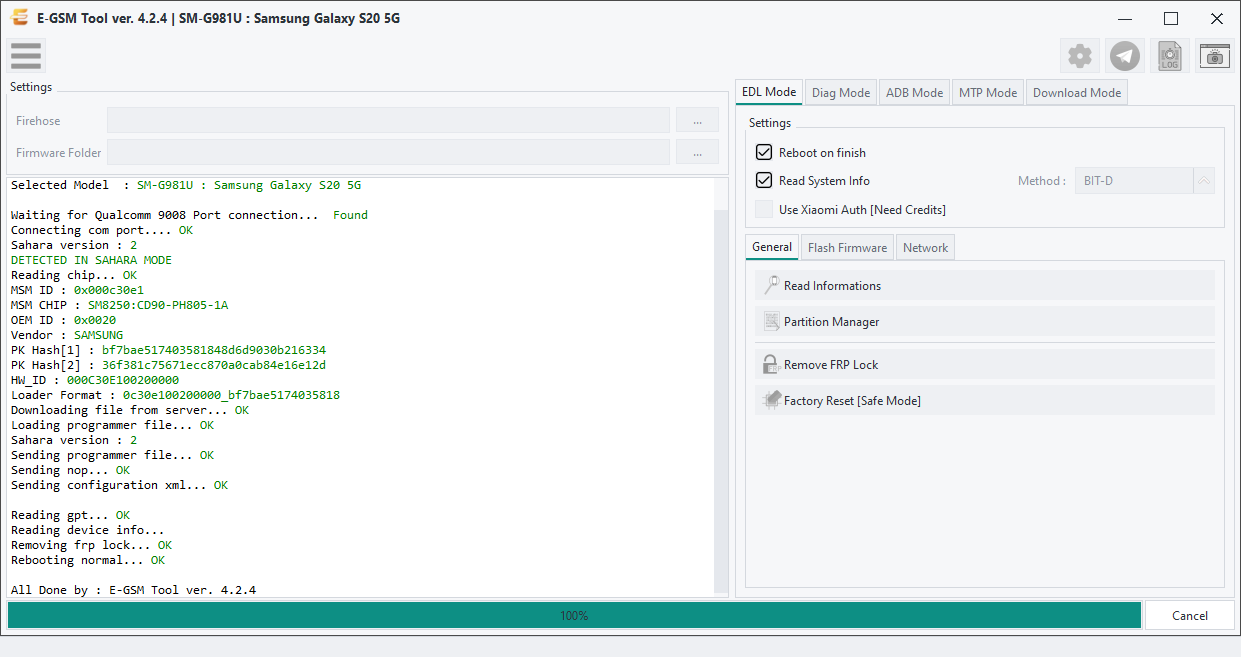Open the settings gear icon
The image size is (1241, 657).
[1080, 56]
